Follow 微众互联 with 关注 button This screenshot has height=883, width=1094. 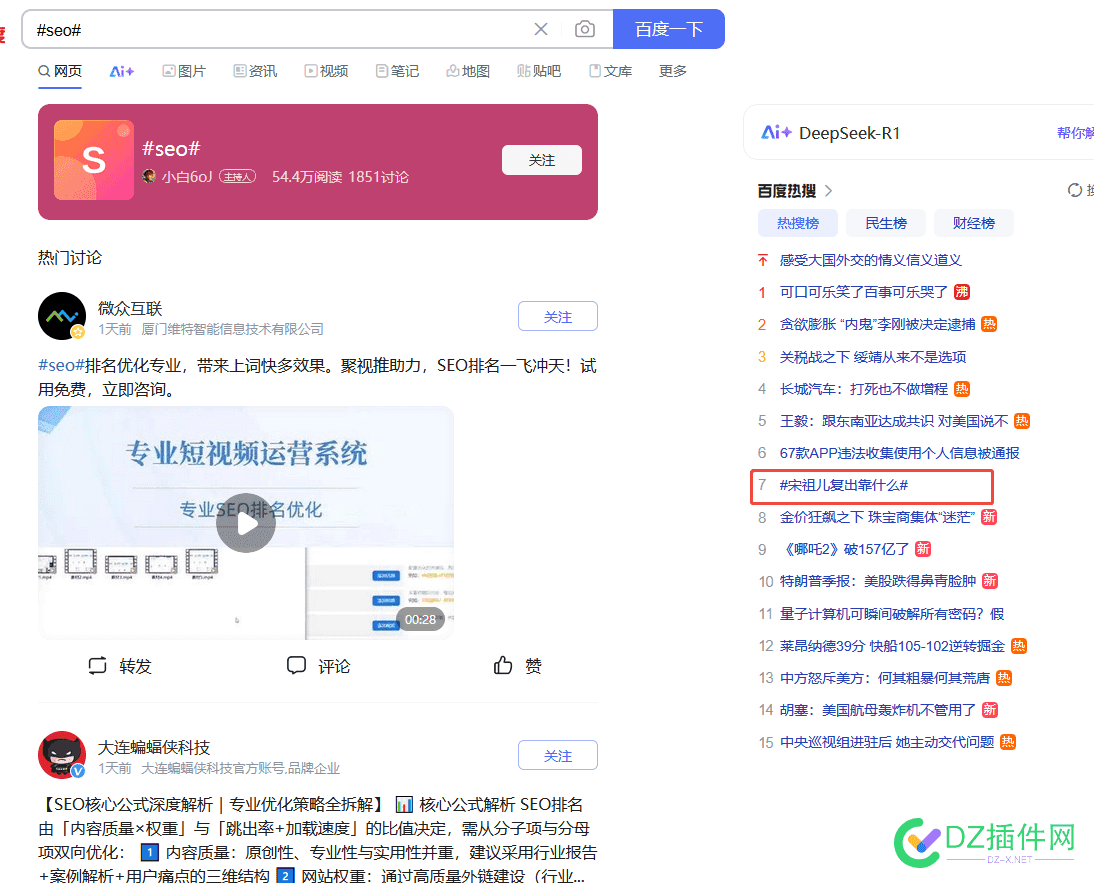tap(557, 317)
